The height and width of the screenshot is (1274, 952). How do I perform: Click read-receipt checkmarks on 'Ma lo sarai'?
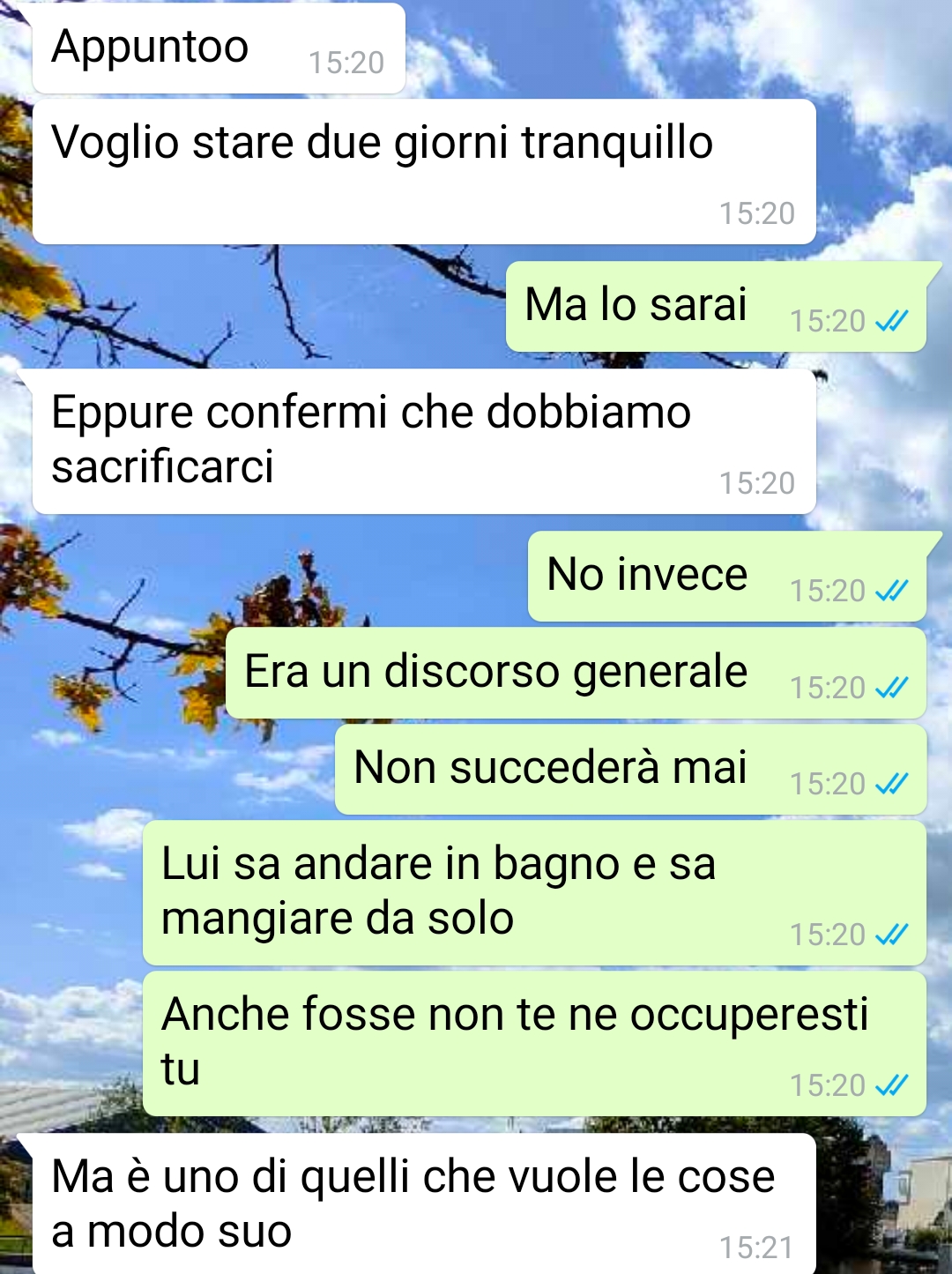(891, 322)
